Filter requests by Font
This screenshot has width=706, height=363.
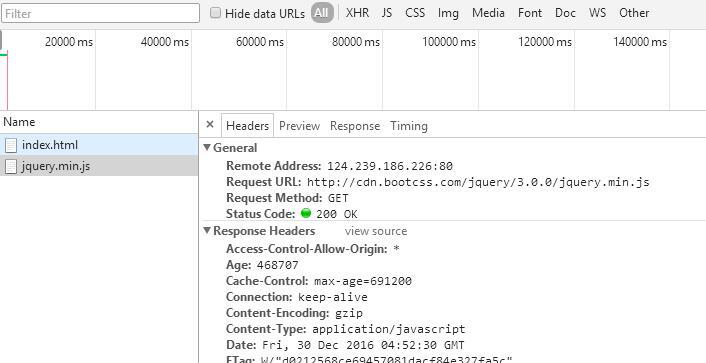(530, 13)
